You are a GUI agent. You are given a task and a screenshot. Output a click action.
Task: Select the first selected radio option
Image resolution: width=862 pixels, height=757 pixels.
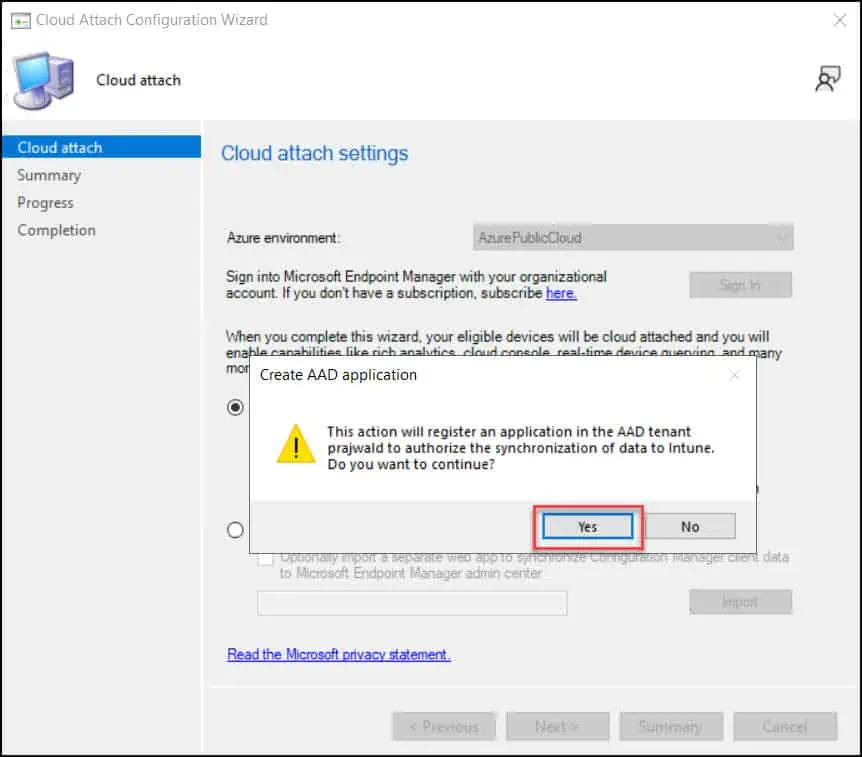click(x=235, y=407)
